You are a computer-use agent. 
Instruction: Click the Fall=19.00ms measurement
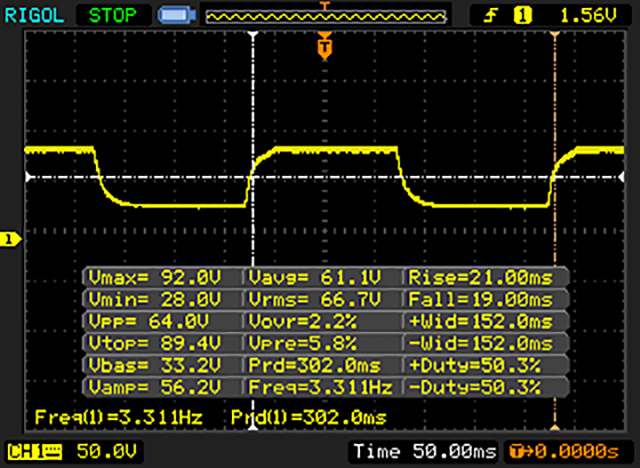click(x=480, y=299)
